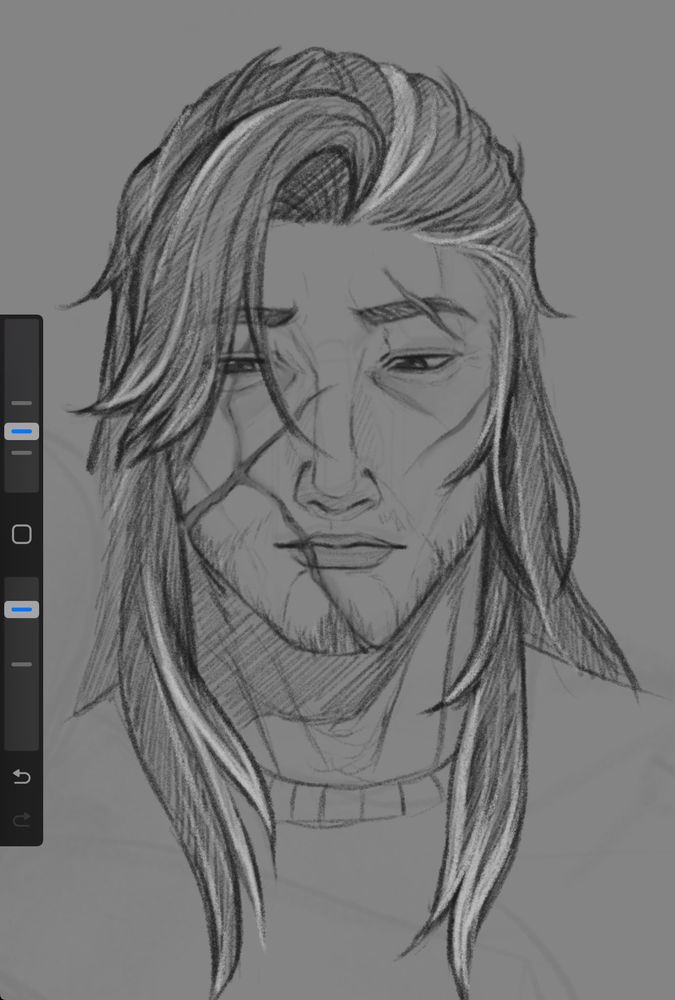675x1000 pixels.
Task: Tap the undo arrow icon
Action: [22, 777]
